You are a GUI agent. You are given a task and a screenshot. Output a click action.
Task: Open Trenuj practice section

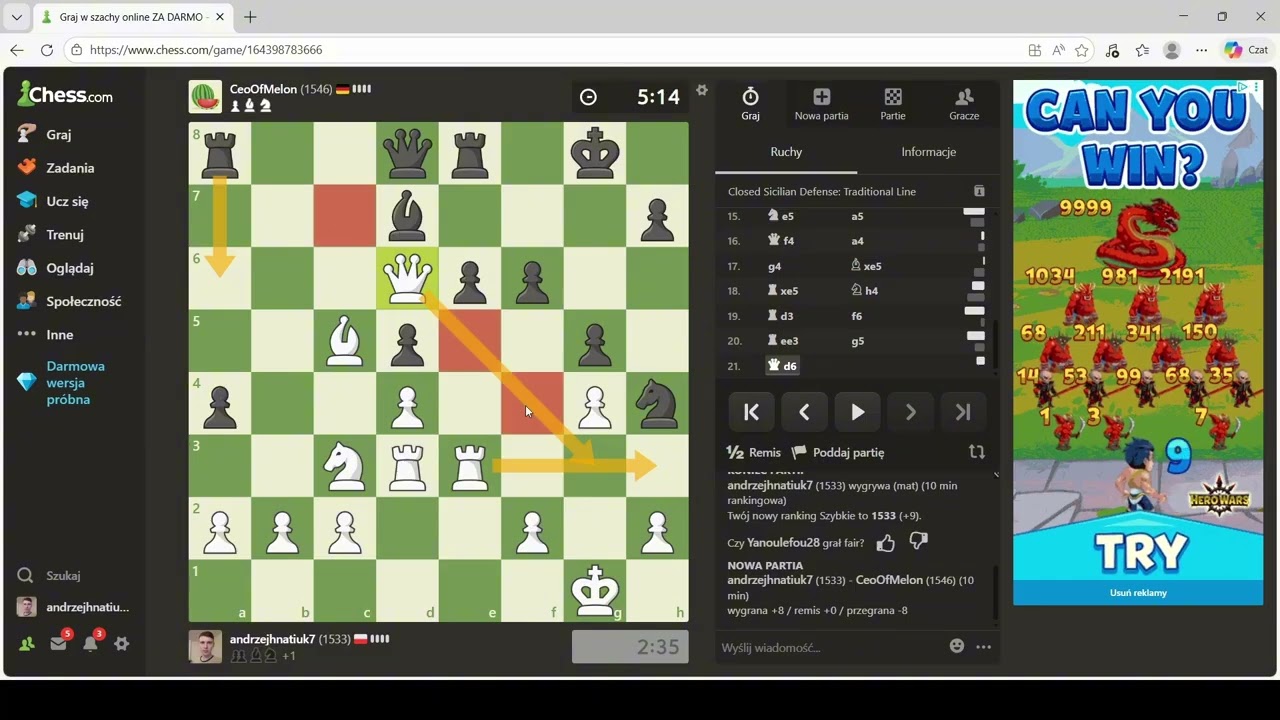[64, 235]
